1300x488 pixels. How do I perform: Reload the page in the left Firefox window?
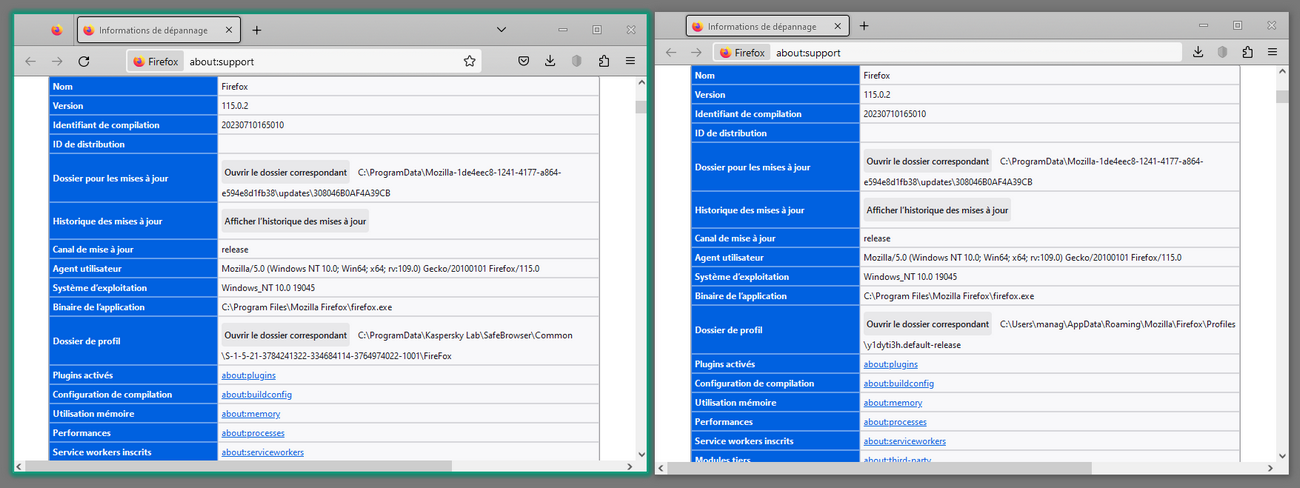point(84,61)
